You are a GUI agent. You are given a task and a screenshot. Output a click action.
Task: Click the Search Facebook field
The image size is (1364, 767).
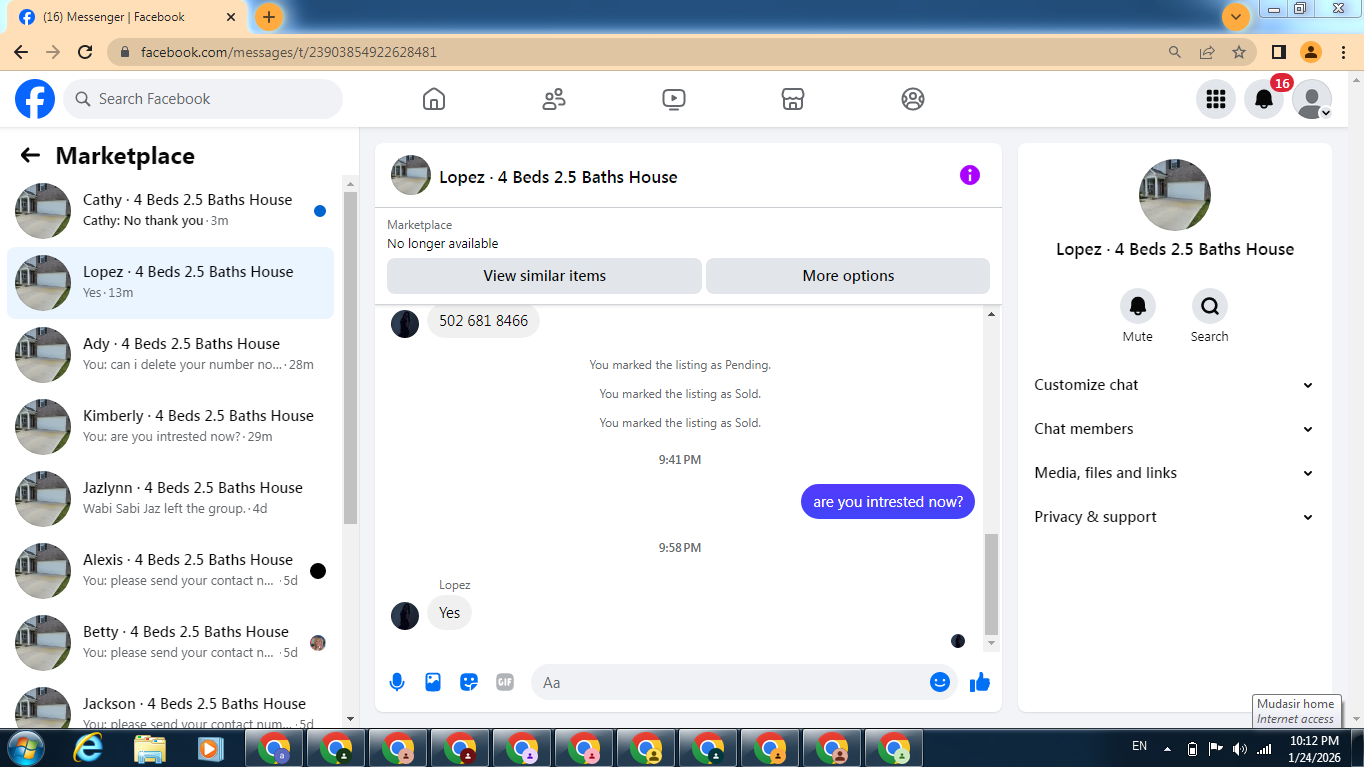[x=203, y=99]
